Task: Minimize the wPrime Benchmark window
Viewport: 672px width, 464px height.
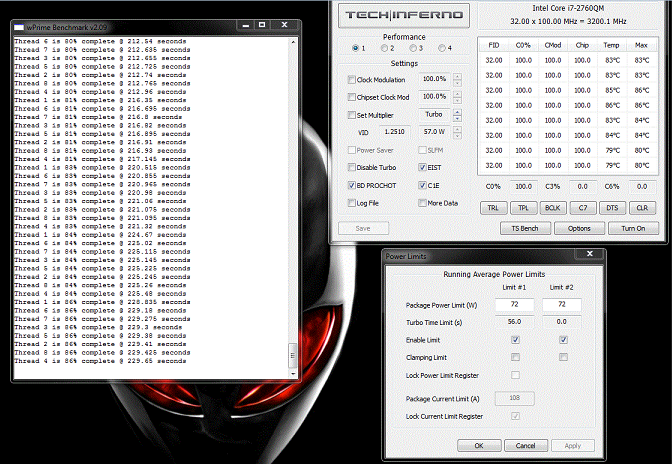Action: (246, 25)
